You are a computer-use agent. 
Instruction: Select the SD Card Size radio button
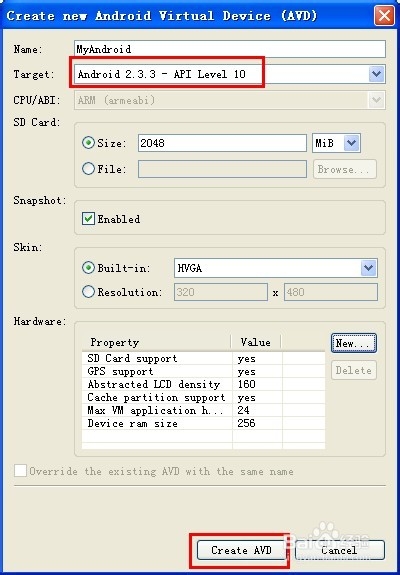click(x=88, y=143)
